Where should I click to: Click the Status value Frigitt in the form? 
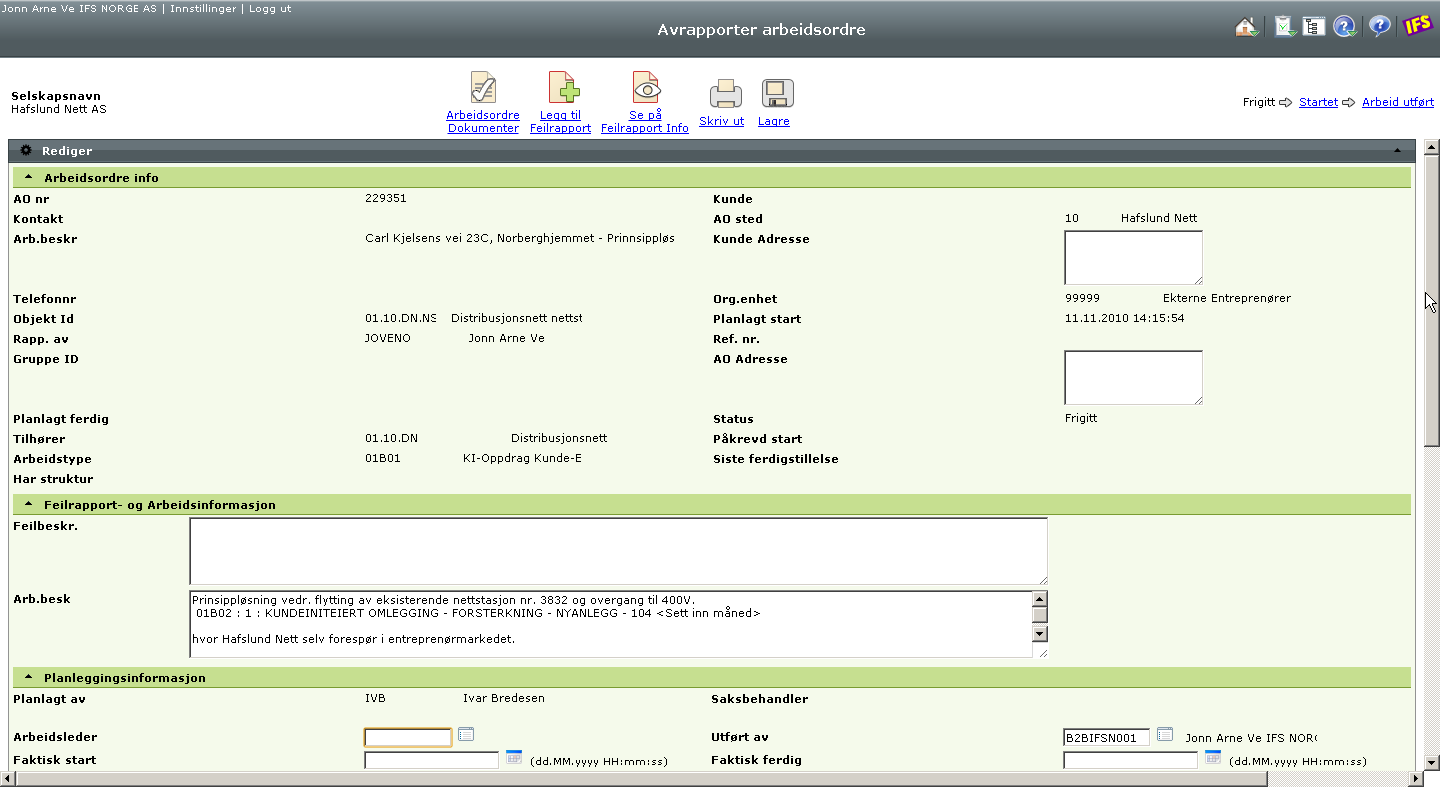click(1081, 418)
